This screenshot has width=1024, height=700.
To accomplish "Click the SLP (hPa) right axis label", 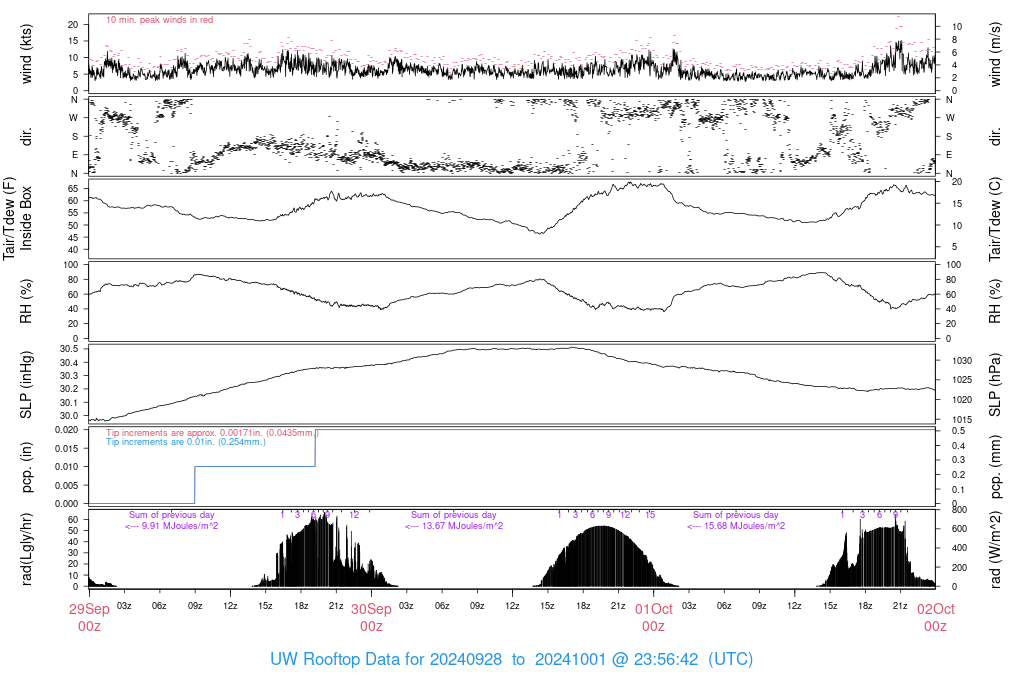I will pyautogui.click(x=995, y=385).
